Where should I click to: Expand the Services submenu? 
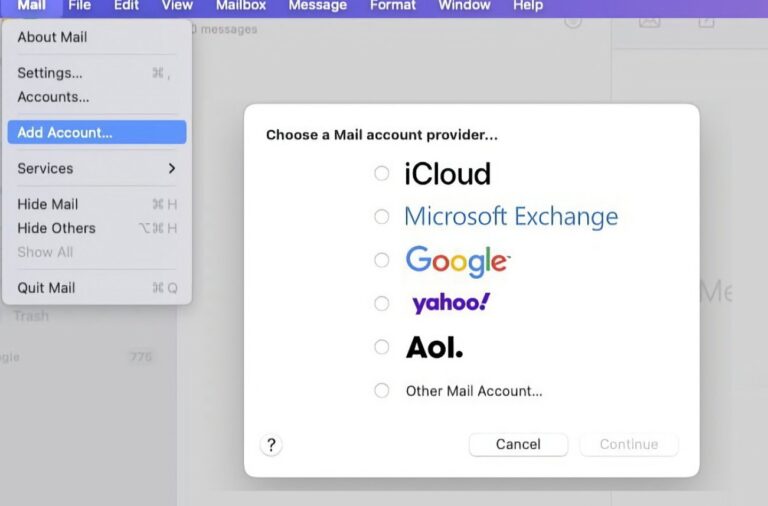97,169
